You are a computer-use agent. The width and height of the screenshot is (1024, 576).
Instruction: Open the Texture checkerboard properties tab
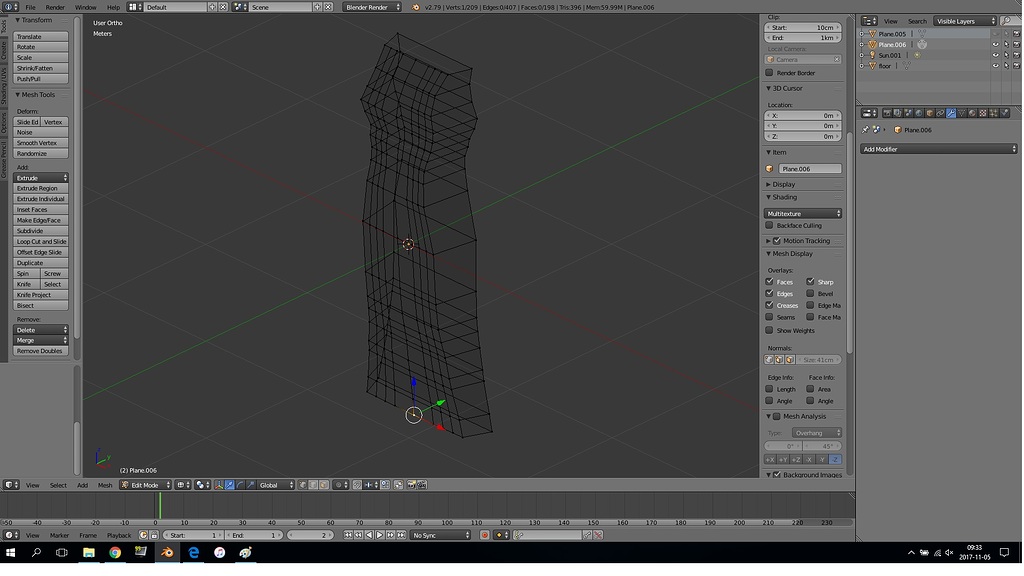point(983,113)
